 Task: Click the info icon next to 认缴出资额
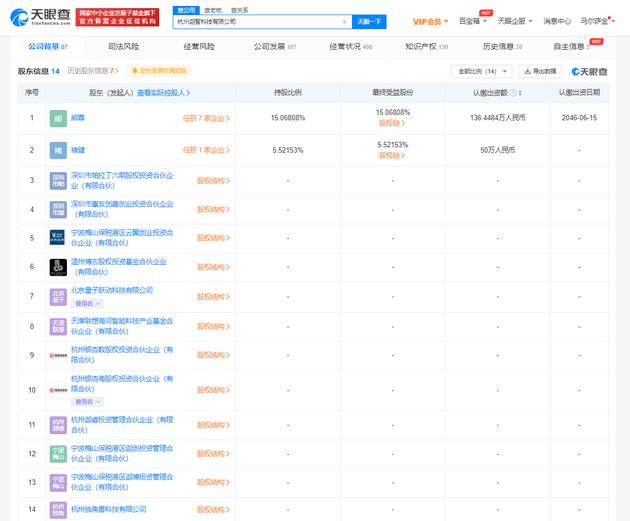pyautogui.click(x=513, y=92)
